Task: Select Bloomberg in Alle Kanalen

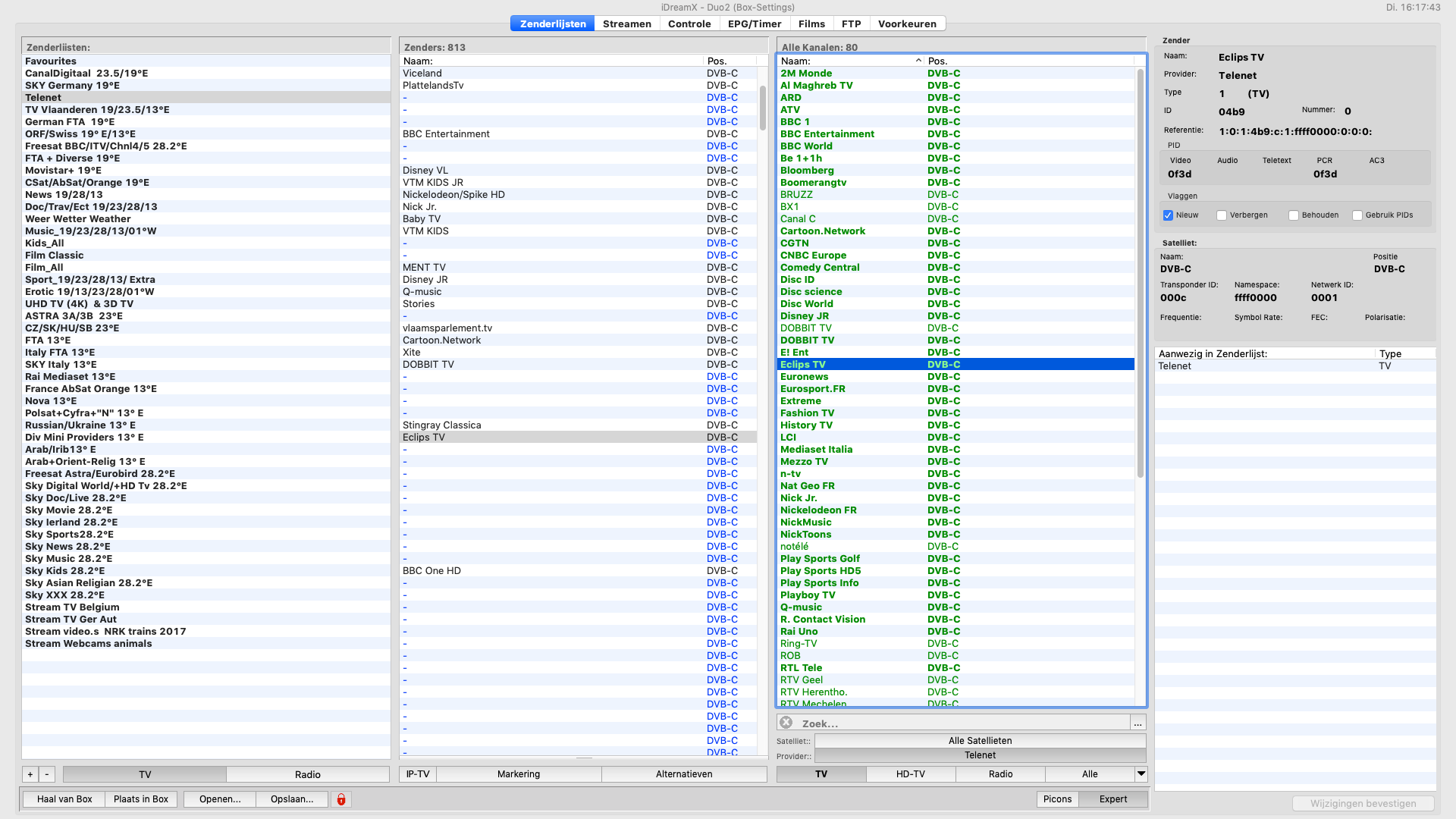Action: coord(956,171)
